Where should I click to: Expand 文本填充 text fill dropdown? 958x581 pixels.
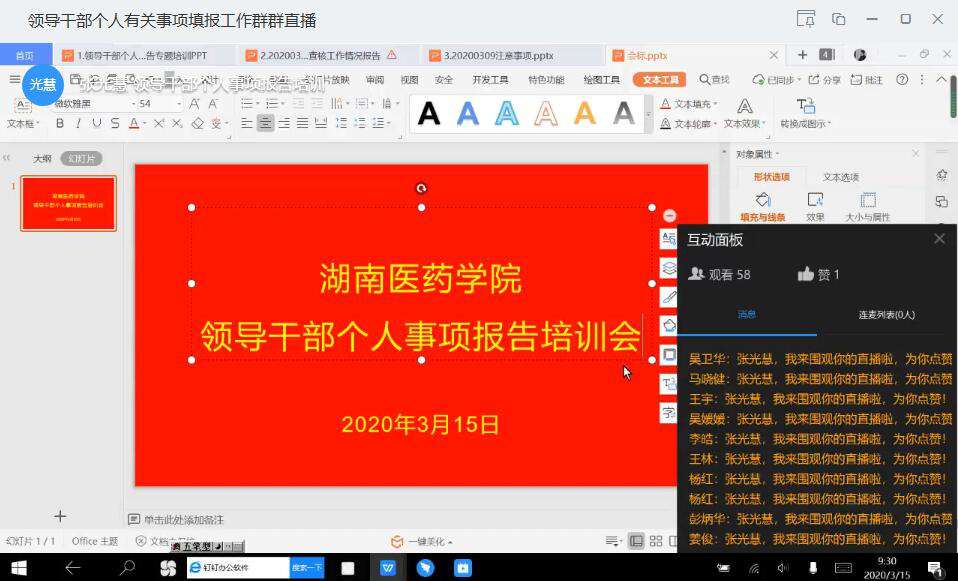(x=715, y=104)
